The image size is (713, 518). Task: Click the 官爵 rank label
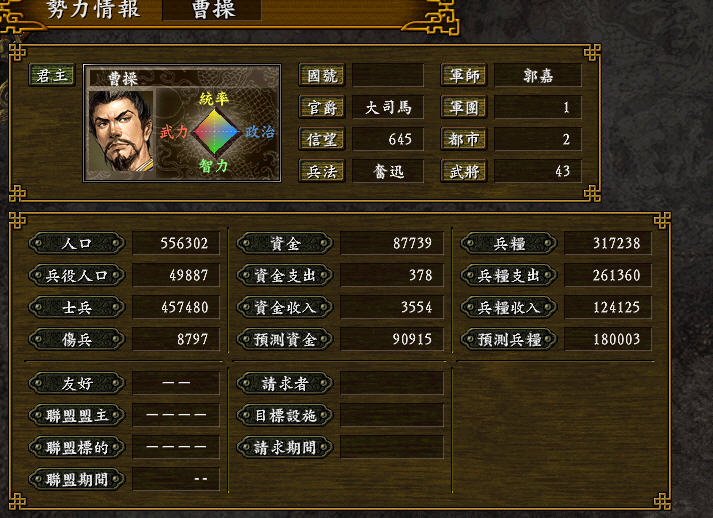pyautogui.click(x=321, y=107)
